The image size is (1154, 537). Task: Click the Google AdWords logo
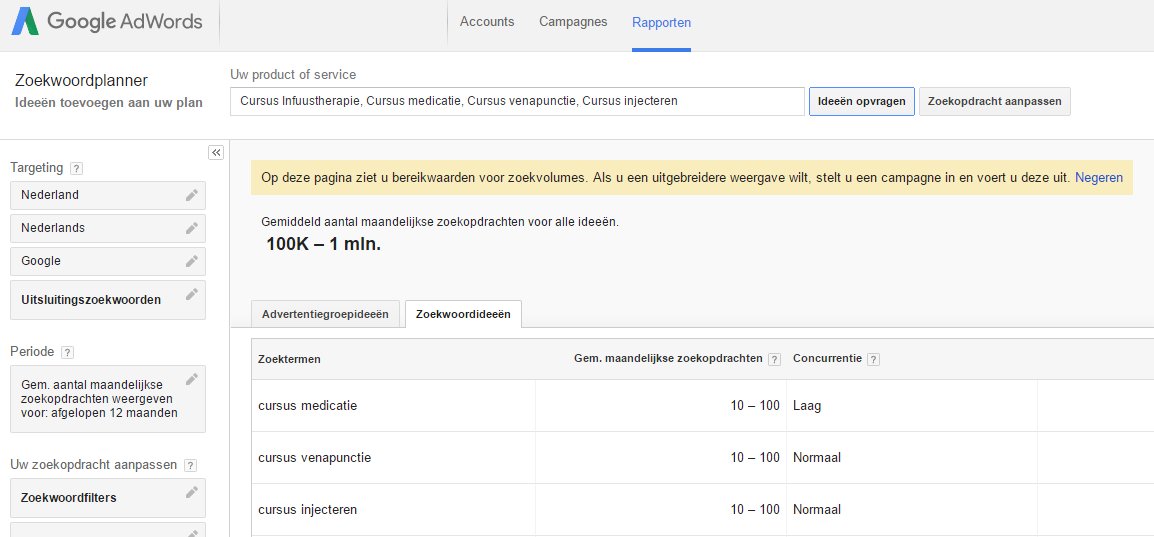point(107,22)
